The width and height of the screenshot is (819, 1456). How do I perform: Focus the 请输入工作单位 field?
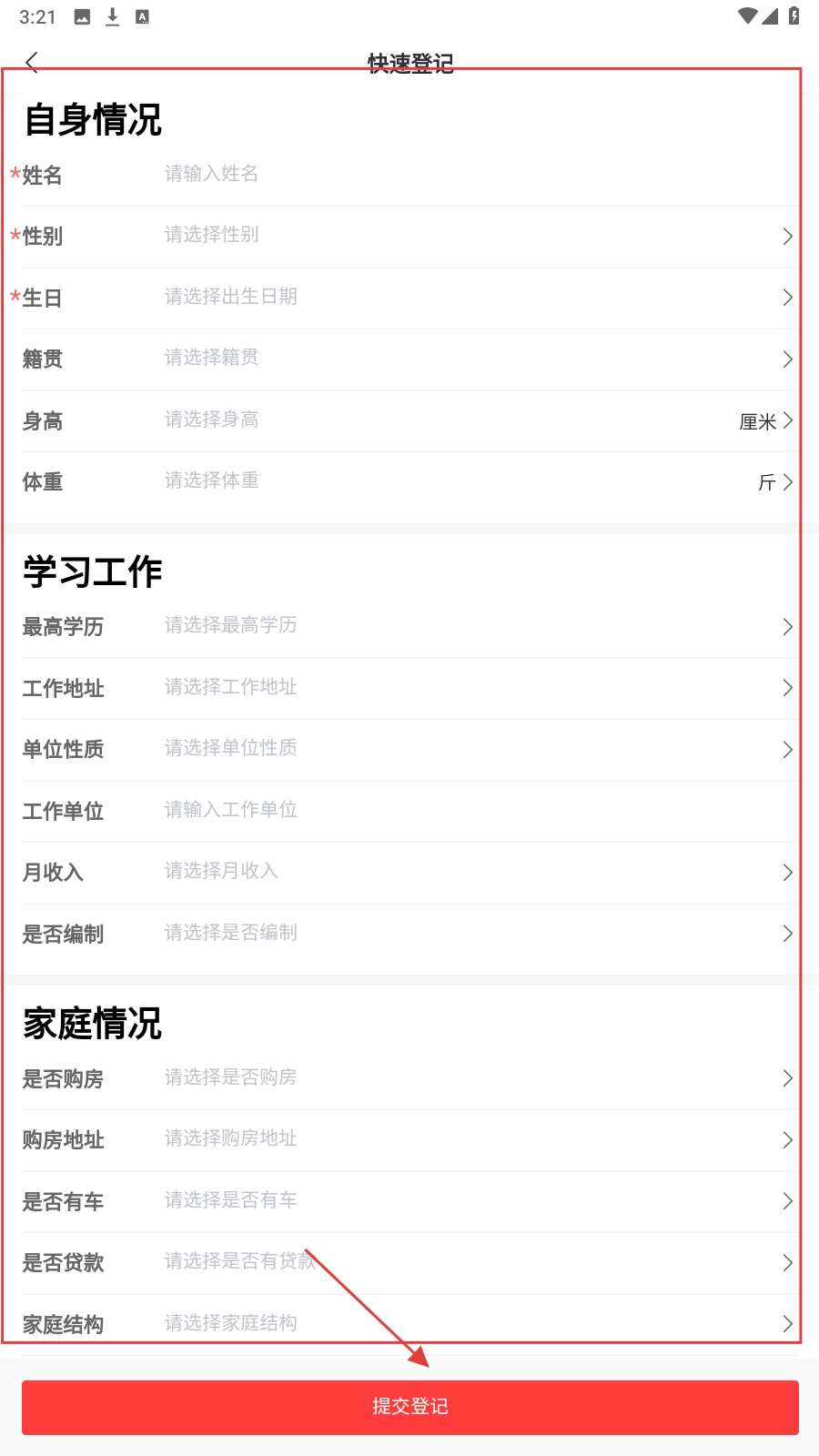pyautogui.click(x=473, y=810)
